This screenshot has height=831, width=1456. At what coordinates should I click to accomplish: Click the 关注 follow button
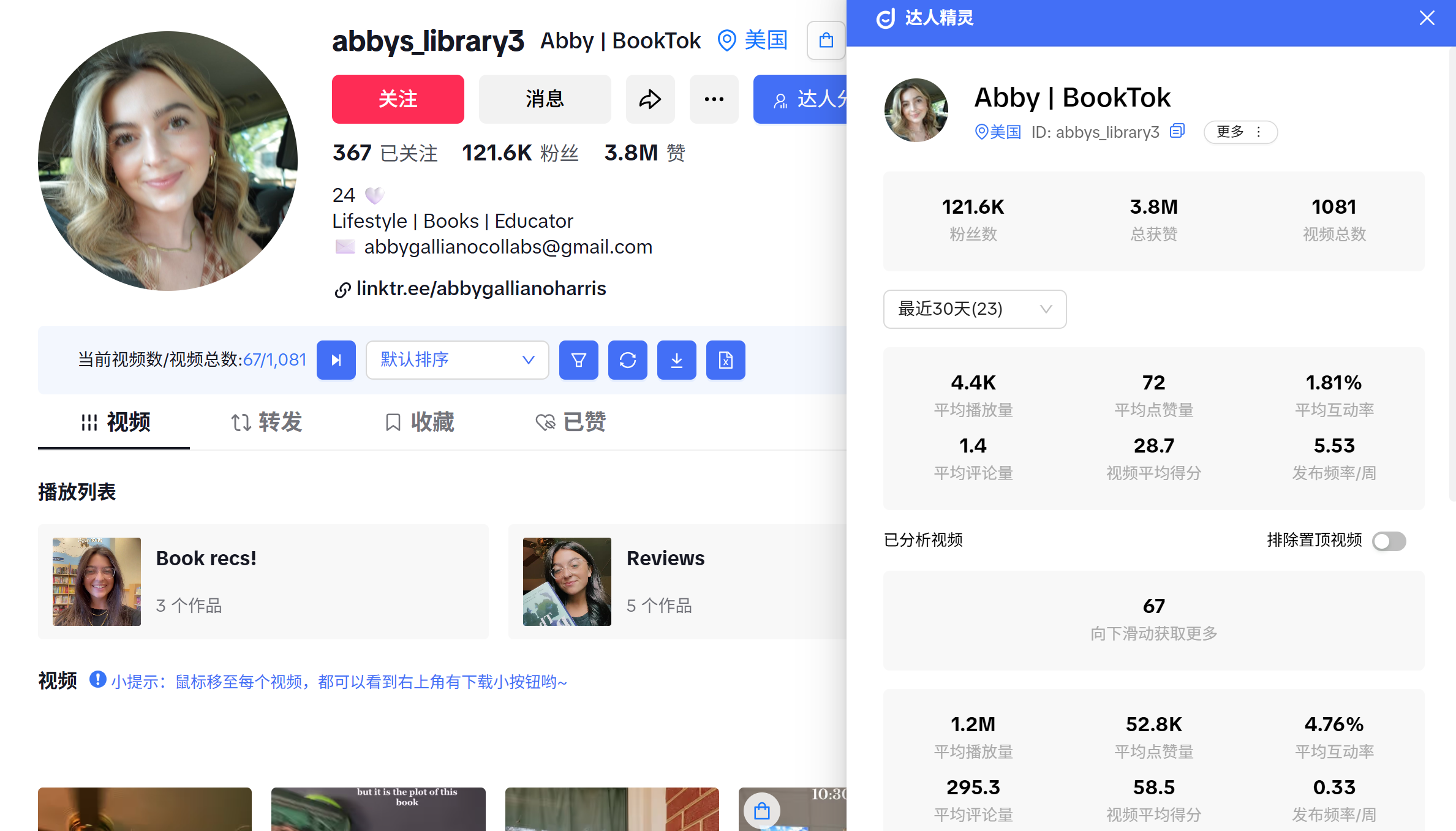(x=398, y=99)
